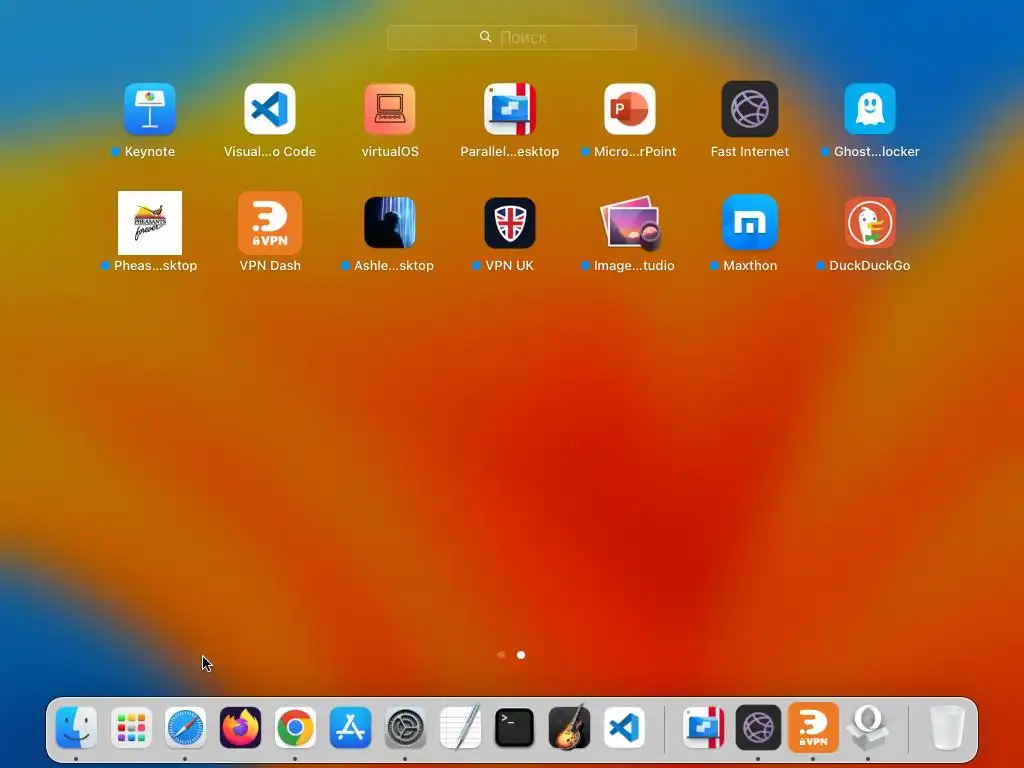Click the DuckDuckGo label text

(869, 266)
